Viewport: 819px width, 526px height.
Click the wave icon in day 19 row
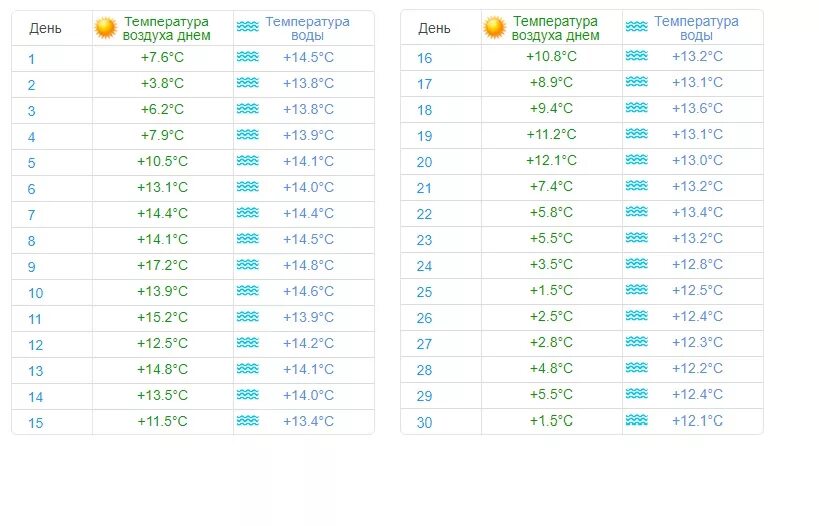tap(637, 134)
